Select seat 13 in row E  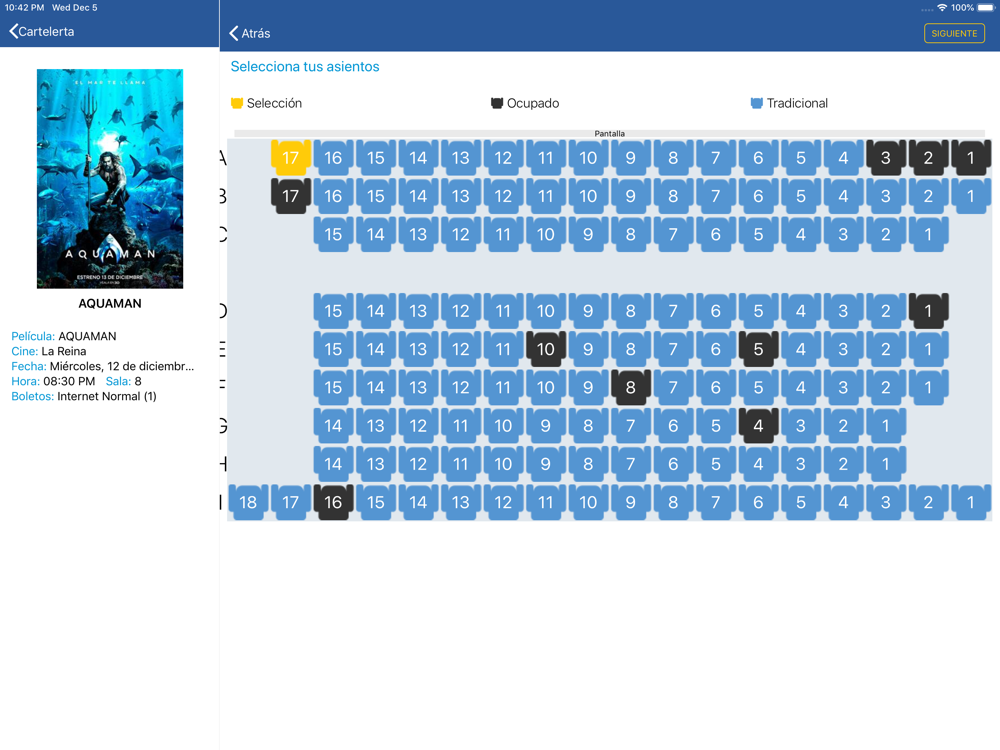point(418,349)
